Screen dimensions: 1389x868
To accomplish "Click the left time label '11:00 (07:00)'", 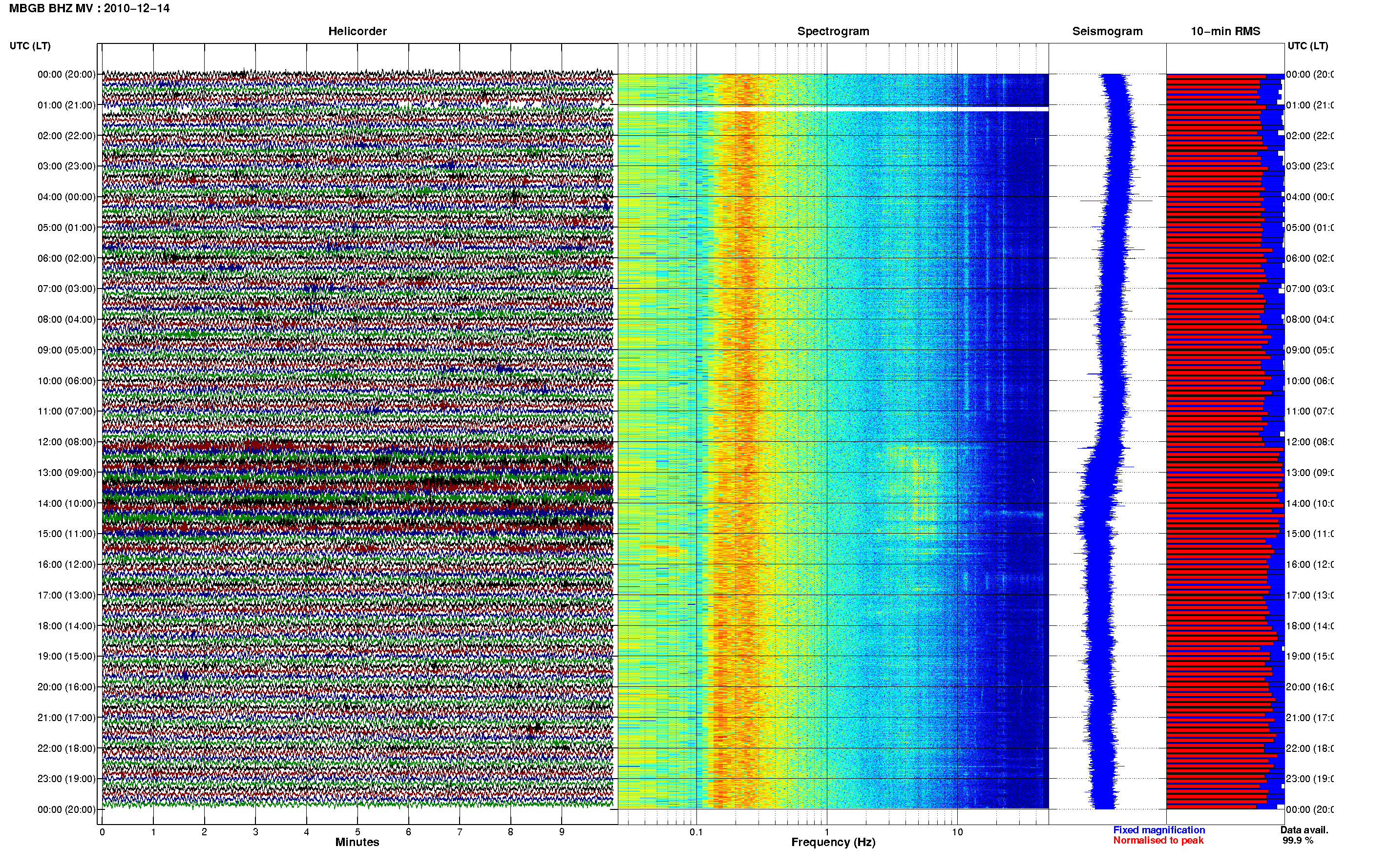I will tap(66, 411).
